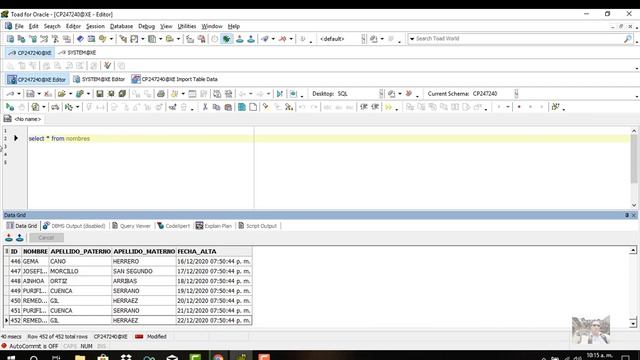
Task: Open the Session menu
Action: pyautogui.click(x=95, y=26)
